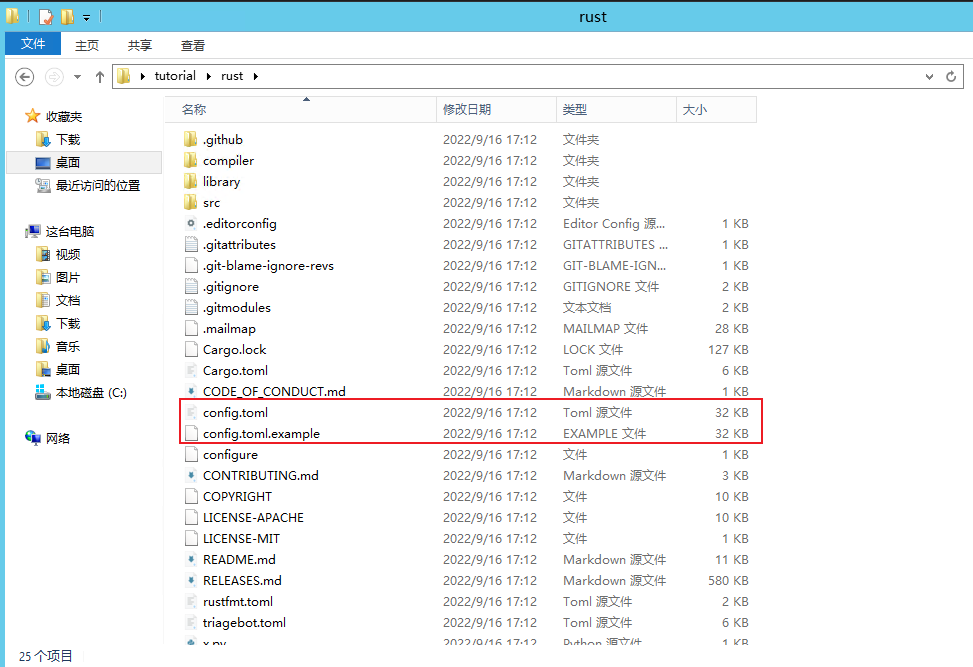Click the folder icon inside the address bar
The height and width of the screenshot is (667, 973).
(121, 76)
